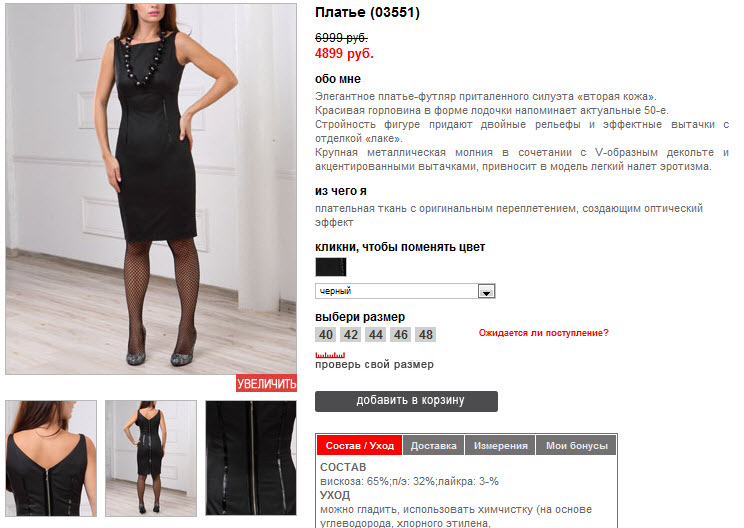Open the Мои бонусы tab
The height and width of the screenshot is (528, 744).
tap(577, 445)
